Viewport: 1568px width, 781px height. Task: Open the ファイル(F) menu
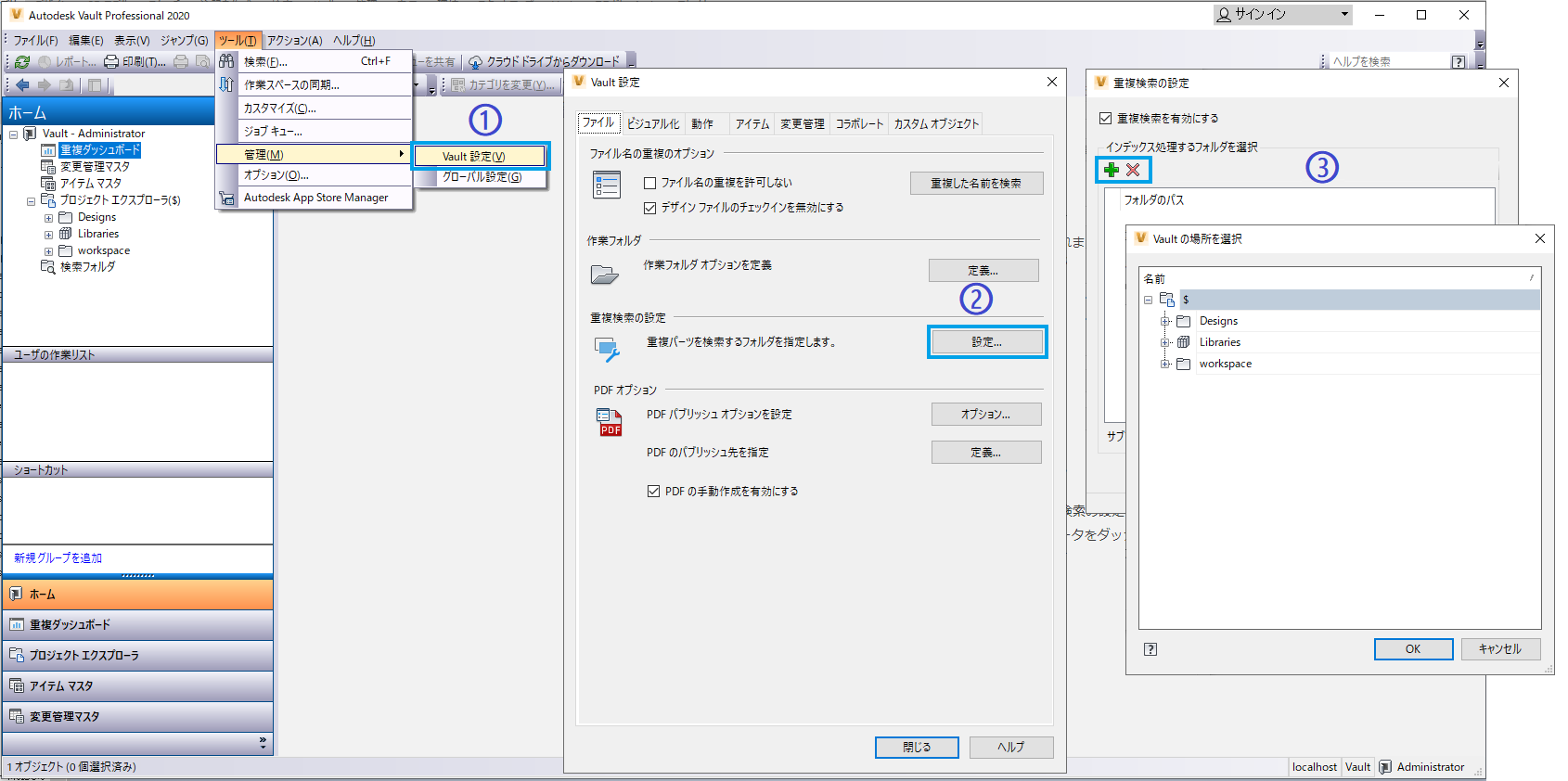35,41
